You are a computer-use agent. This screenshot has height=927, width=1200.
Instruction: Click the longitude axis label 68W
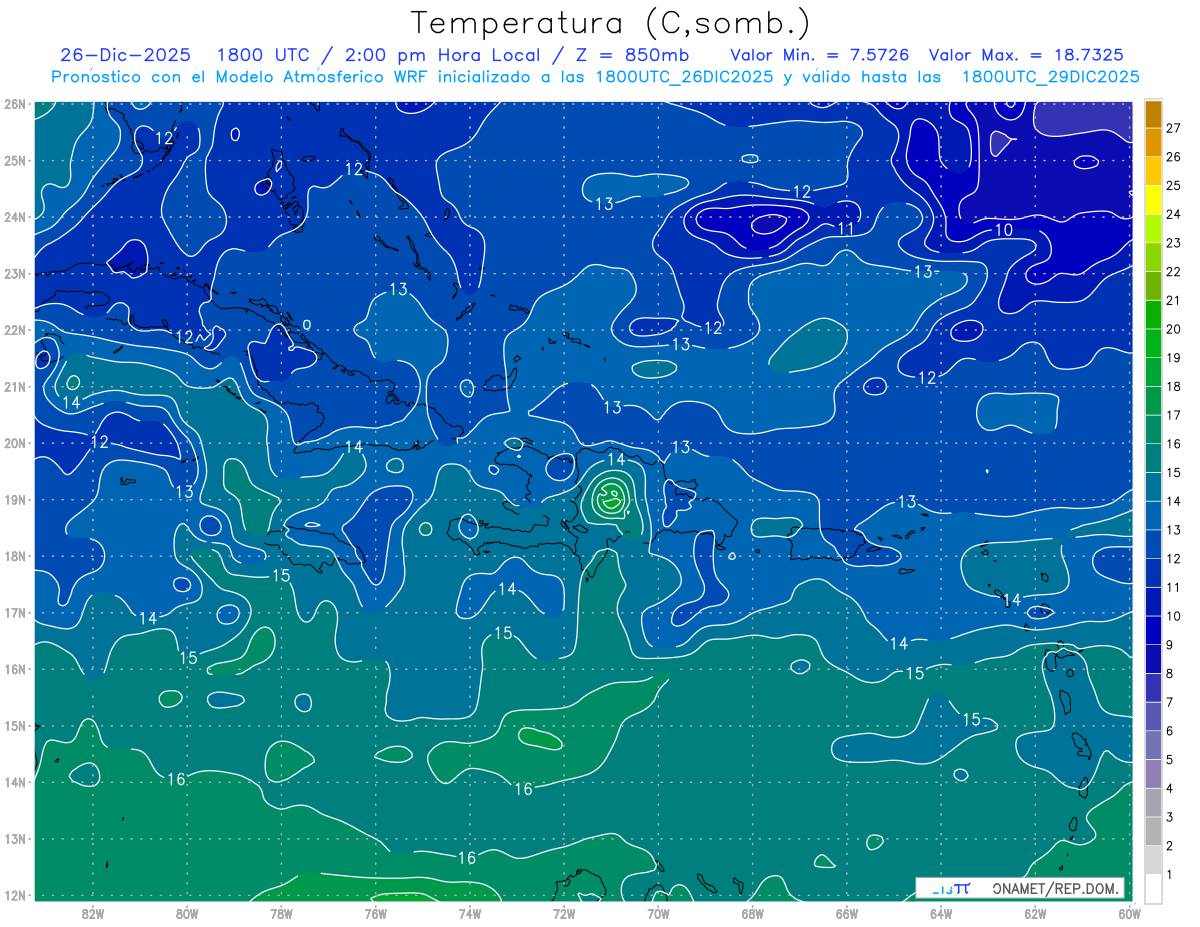tap(752, 913)
